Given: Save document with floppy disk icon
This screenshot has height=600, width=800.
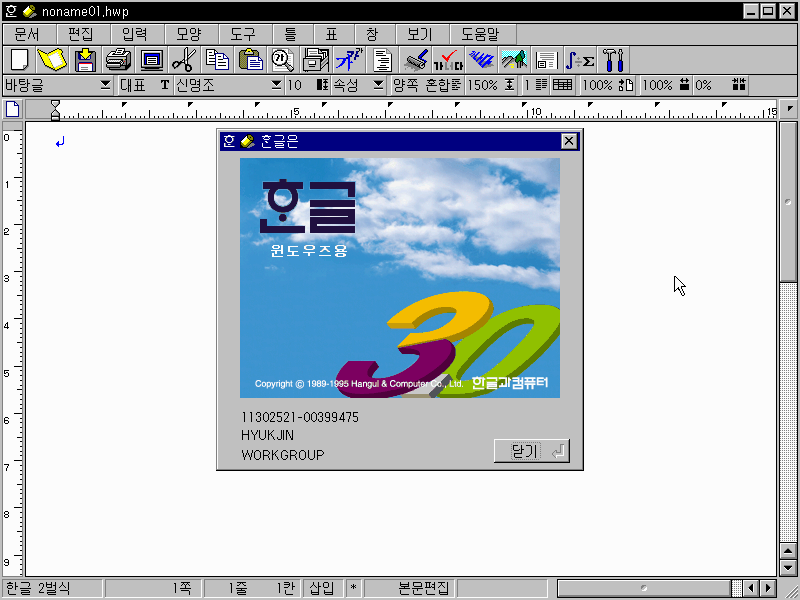Looking at the screenshot, I should [x=85, y=60].
